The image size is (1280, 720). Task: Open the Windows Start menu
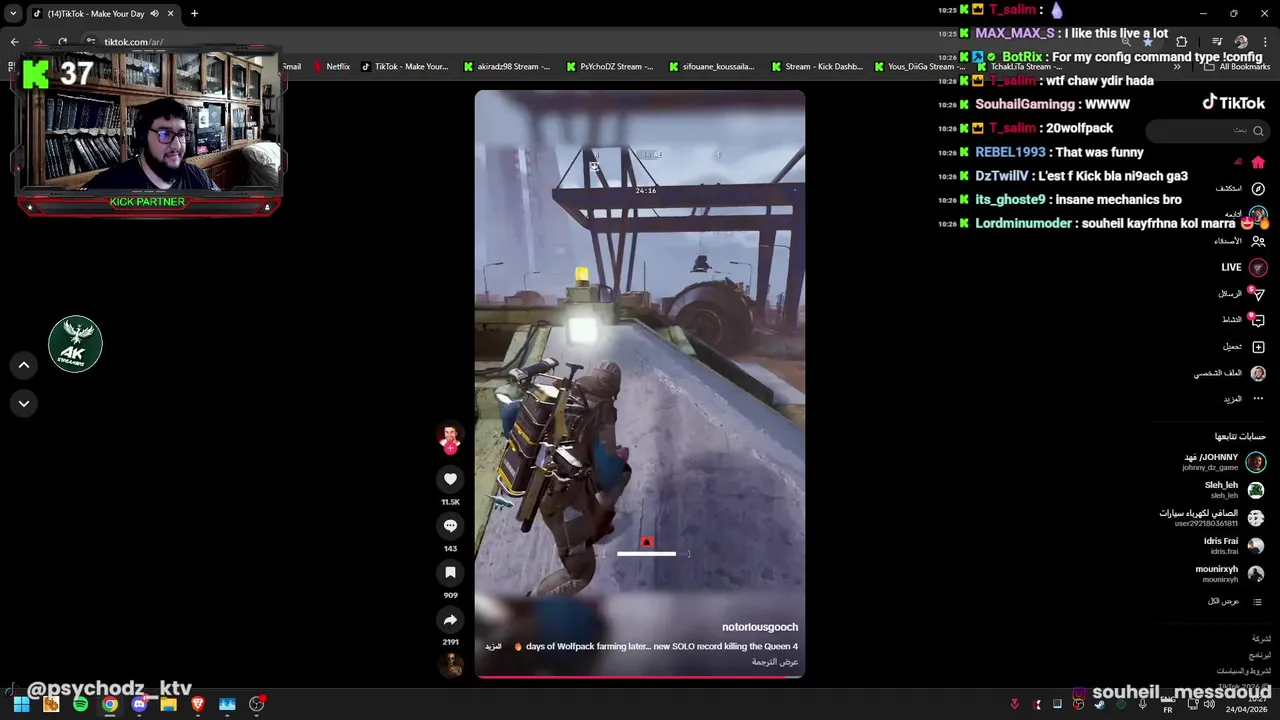click(x=21, y=704)
